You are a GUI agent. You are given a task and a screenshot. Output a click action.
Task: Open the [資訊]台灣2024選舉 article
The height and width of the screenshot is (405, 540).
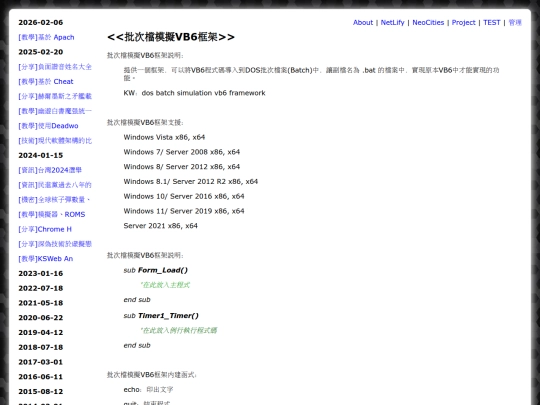point(50,170)
